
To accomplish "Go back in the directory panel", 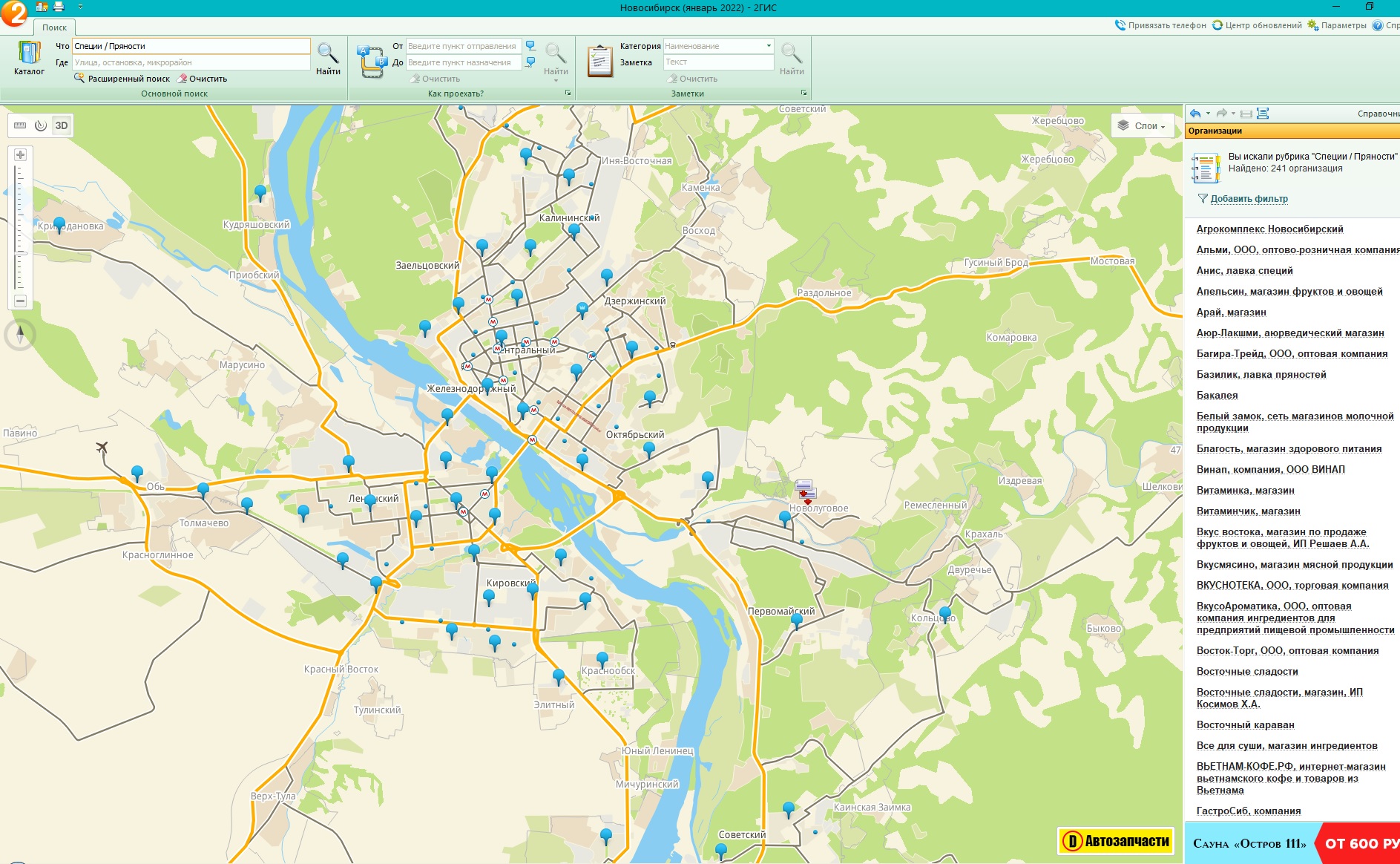I will (x=1194, y=114).
